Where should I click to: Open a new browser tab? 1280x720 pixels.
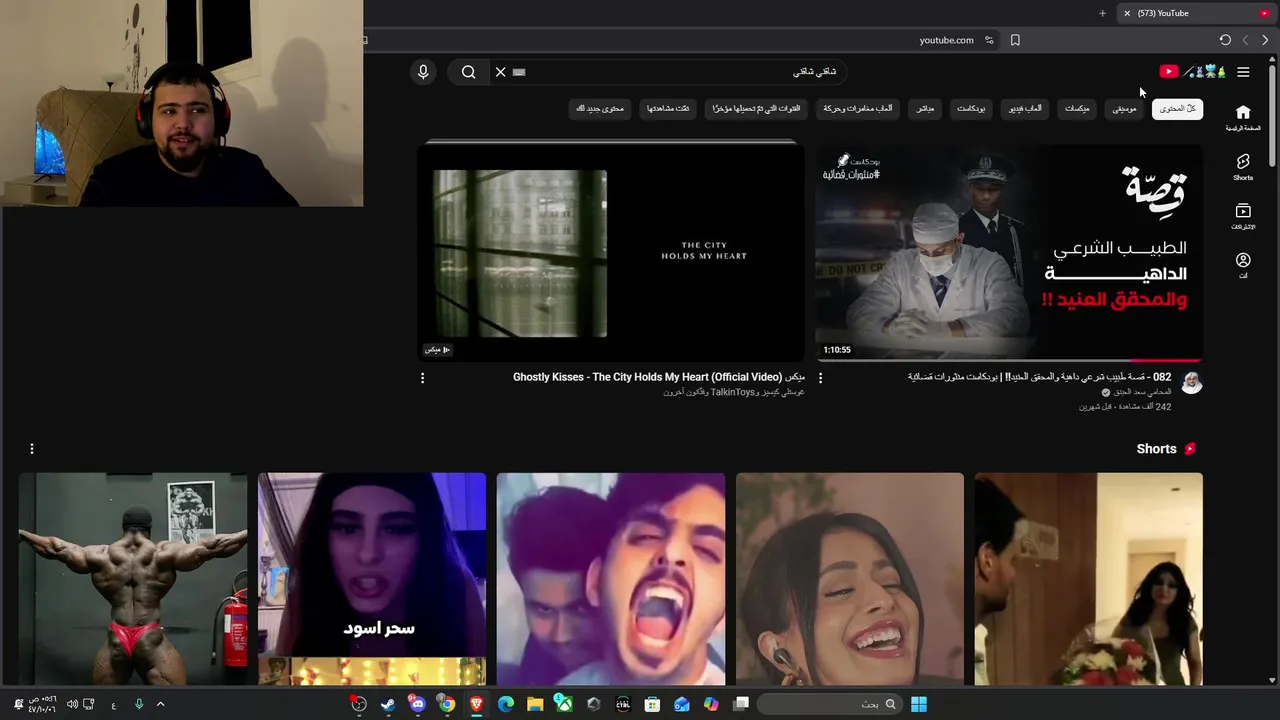(1102, 13)
